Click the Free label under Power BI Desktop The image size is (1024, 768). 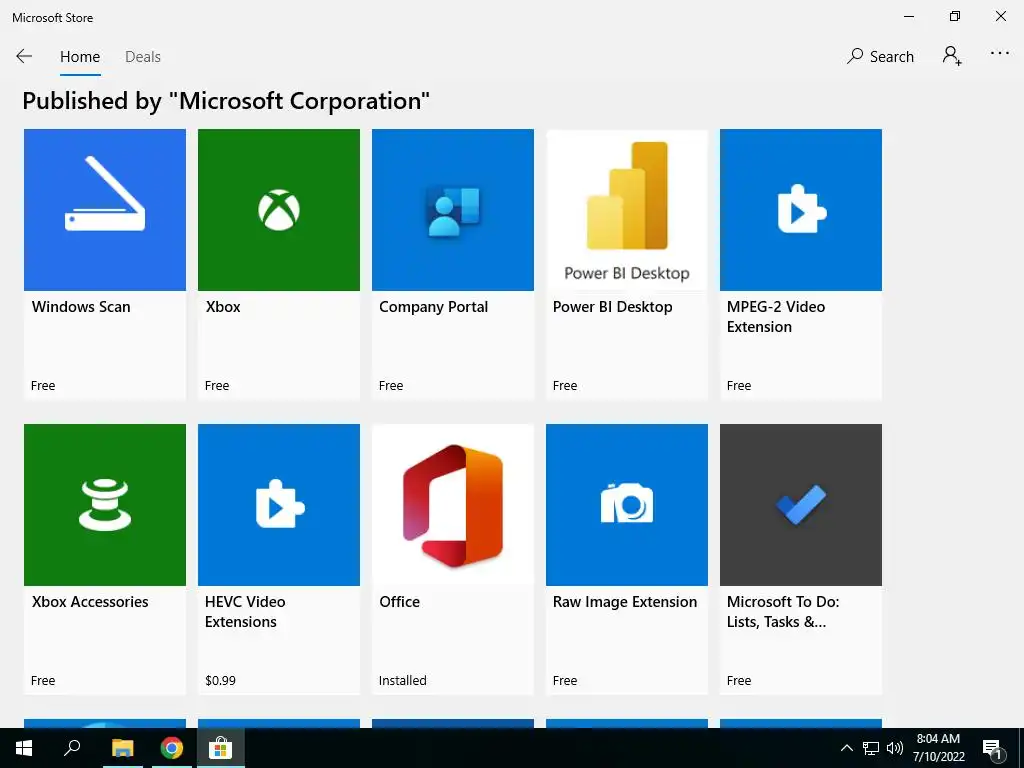click(x=565, y=386)
